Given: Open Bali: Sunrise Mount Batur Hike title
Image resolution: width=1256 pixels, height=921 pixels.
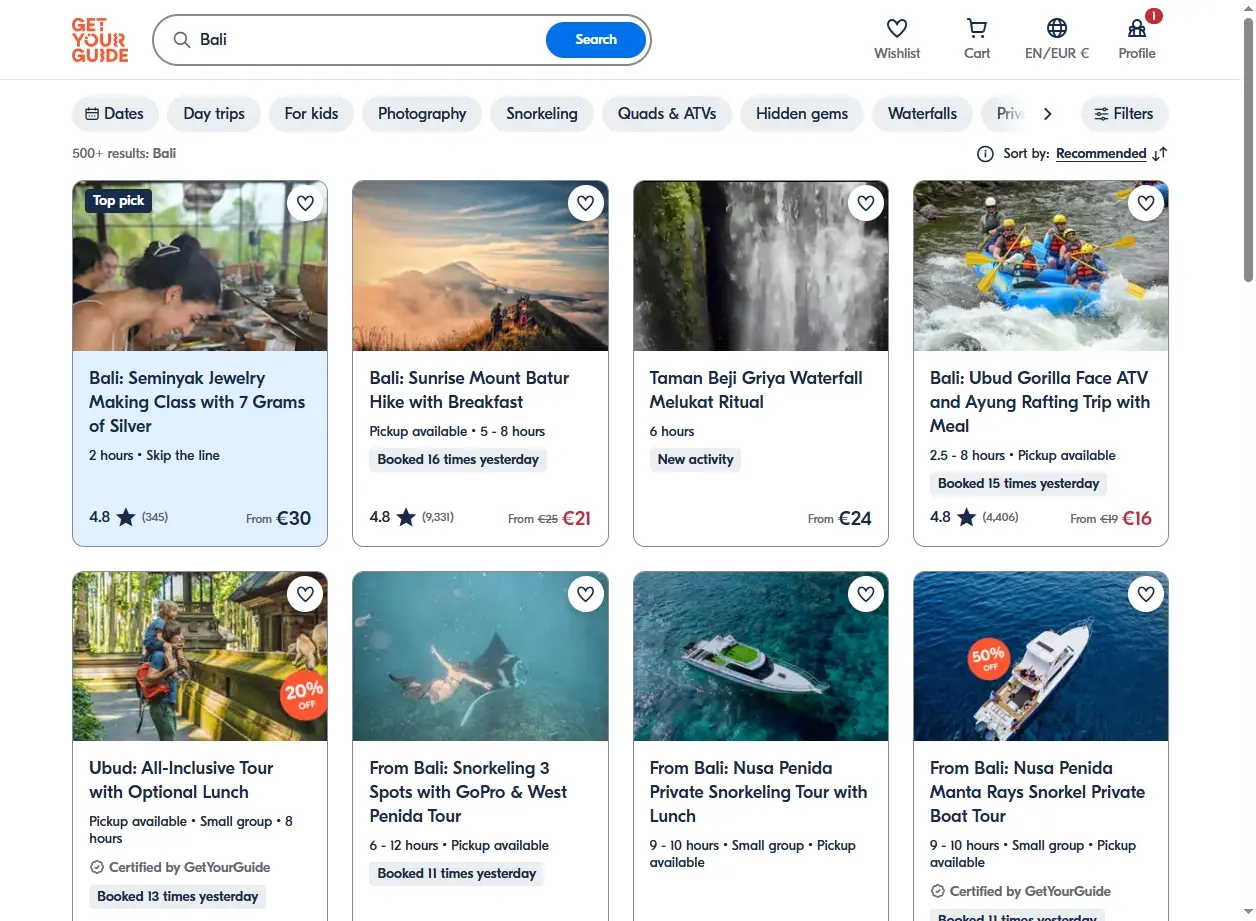Looking at the screenshot, I should click(470, 390).
